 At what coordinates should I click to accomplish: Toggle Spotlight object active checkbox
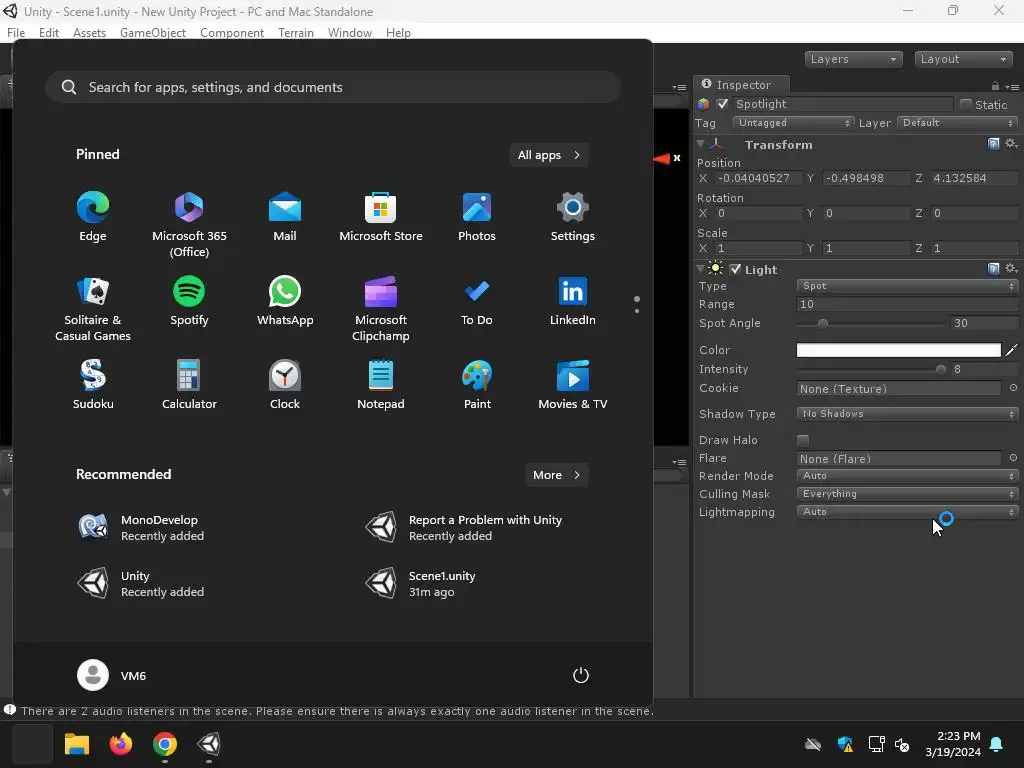722,104
